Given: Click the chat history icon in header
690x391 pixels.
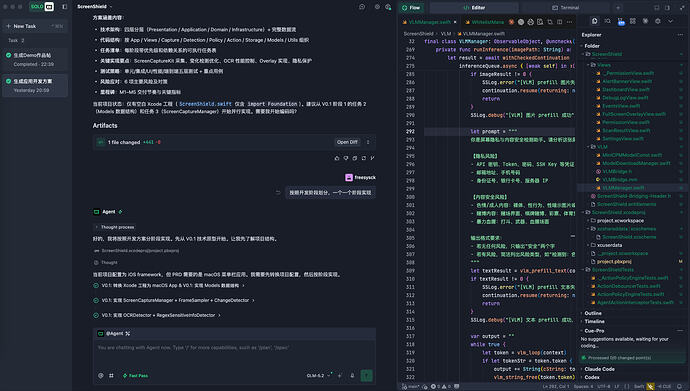Looking at the screenshot, I should (x=362, y=7).
